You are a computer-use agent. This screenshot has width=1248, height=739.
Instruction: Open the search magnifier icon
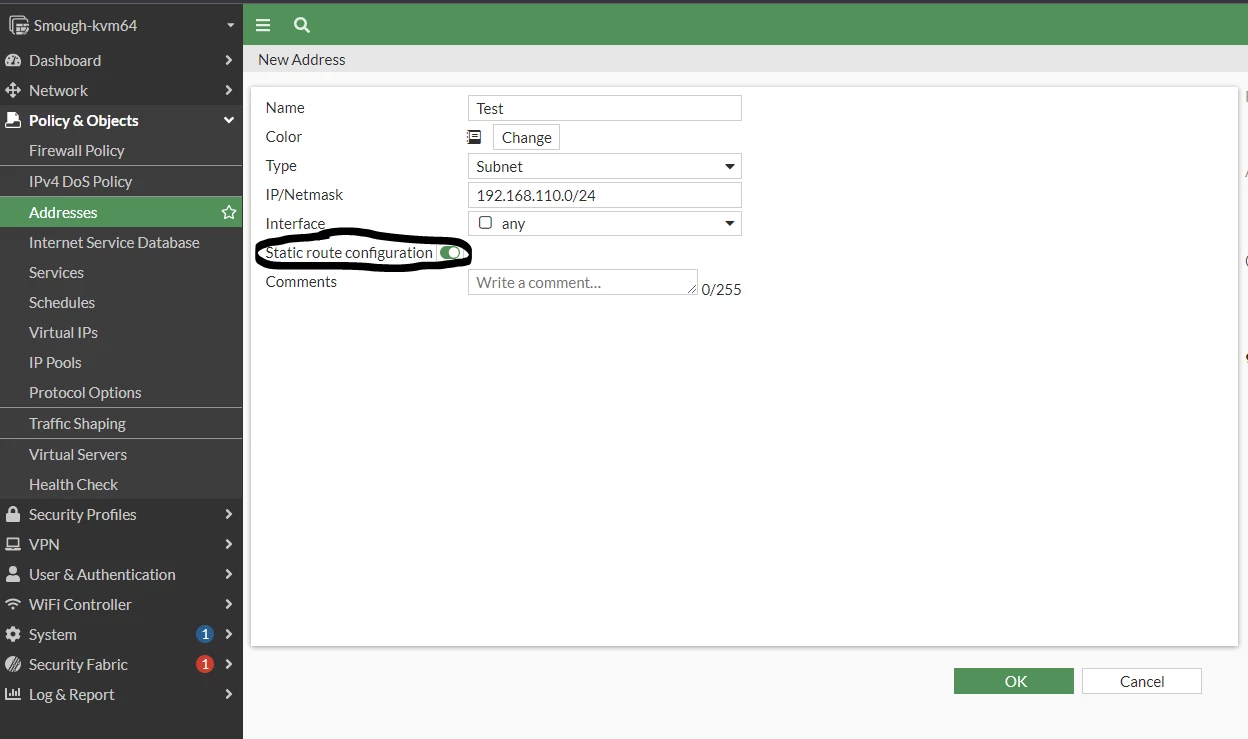[302, 25]
